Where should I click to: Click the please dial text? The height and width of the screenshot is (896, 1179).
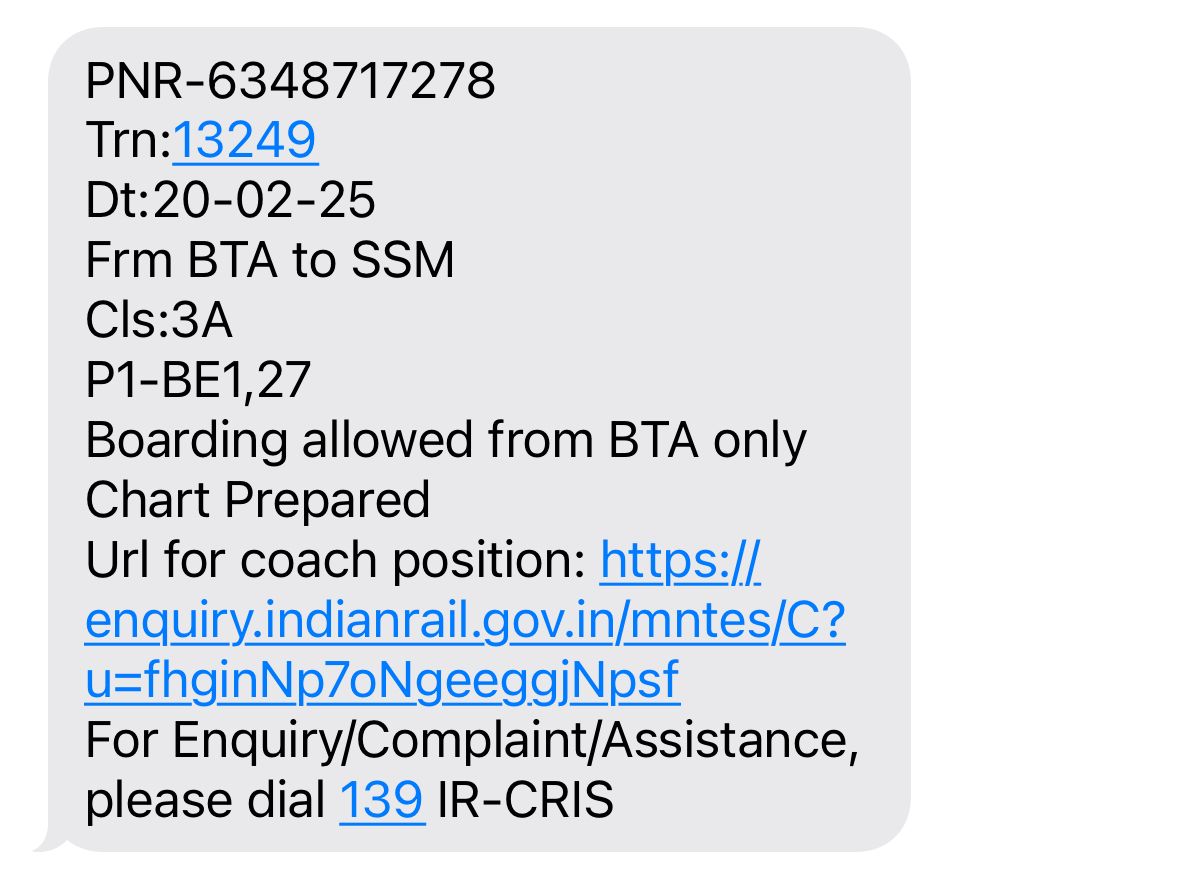[x=205, y=801]
